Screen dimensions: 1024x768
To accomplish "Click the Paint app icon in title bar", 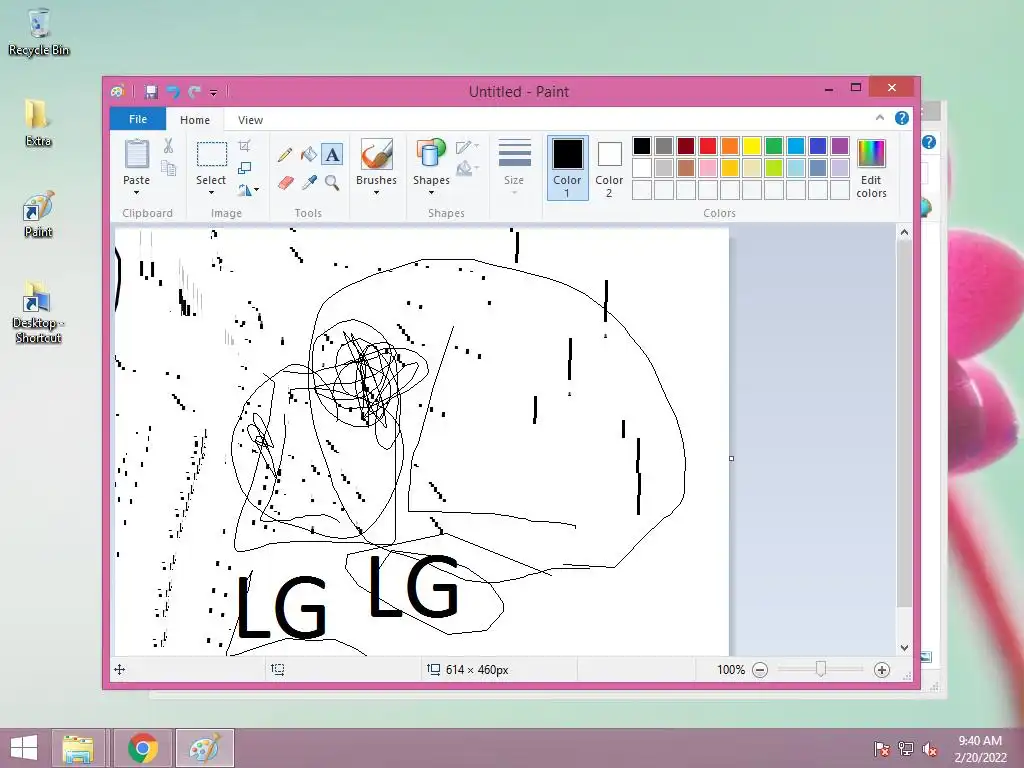I will point(118,92).
